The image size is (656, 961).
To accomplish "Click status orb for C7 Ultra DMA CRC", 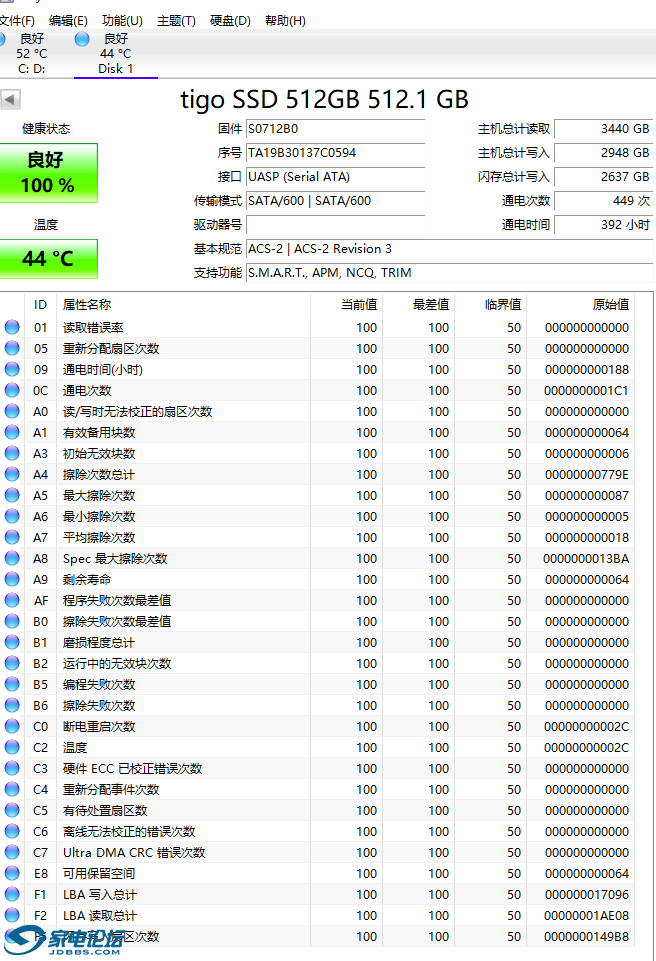I will coord(12,852).
